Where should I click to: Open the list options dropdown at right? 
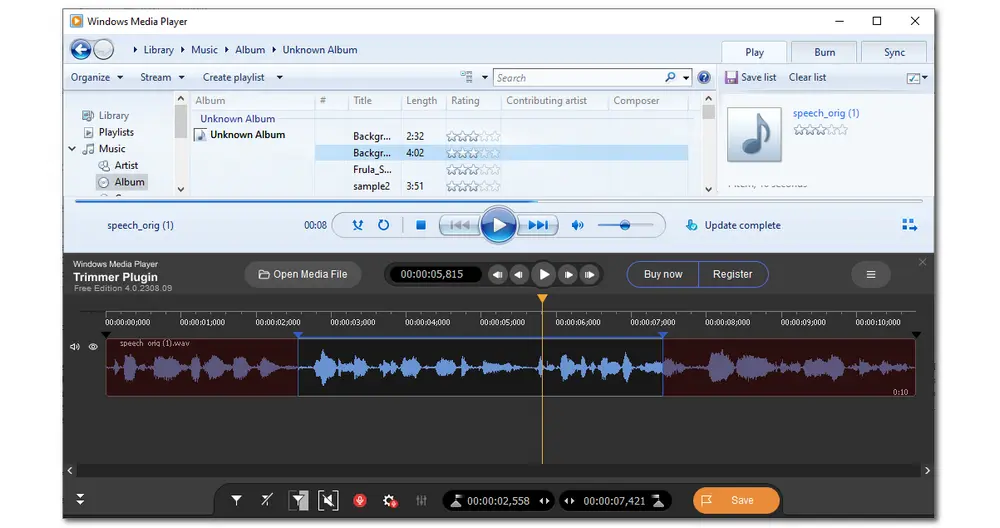(x=916, y=78)
